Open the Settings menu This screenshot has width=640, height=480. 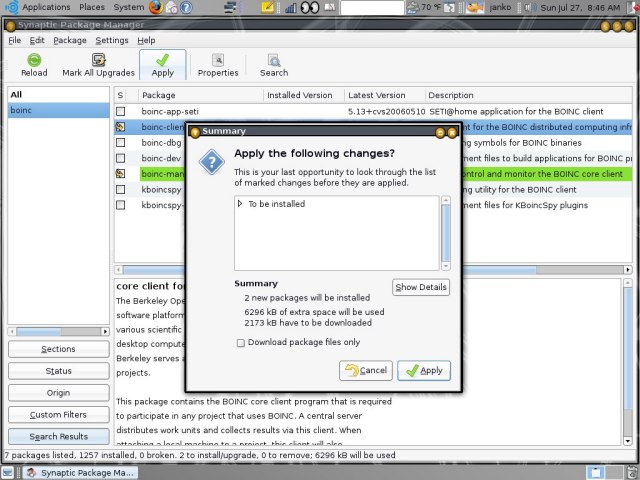coord(111,40)
